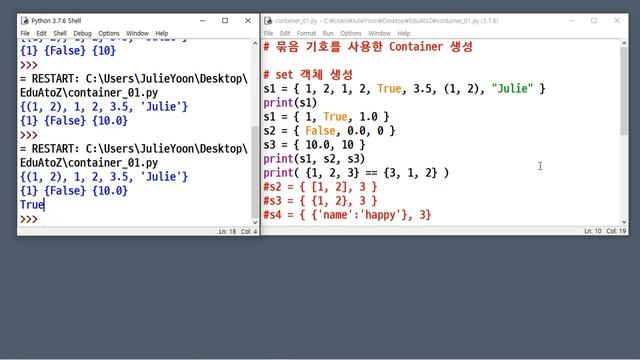Open Window menu in container_01.py editor

coord(379,33)
